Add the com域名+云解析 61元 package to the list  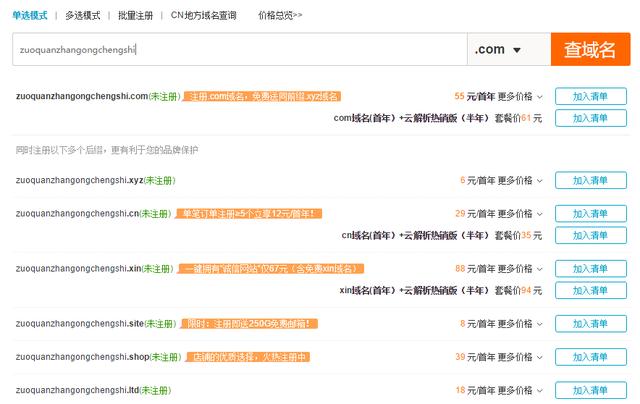coord(591,118)
